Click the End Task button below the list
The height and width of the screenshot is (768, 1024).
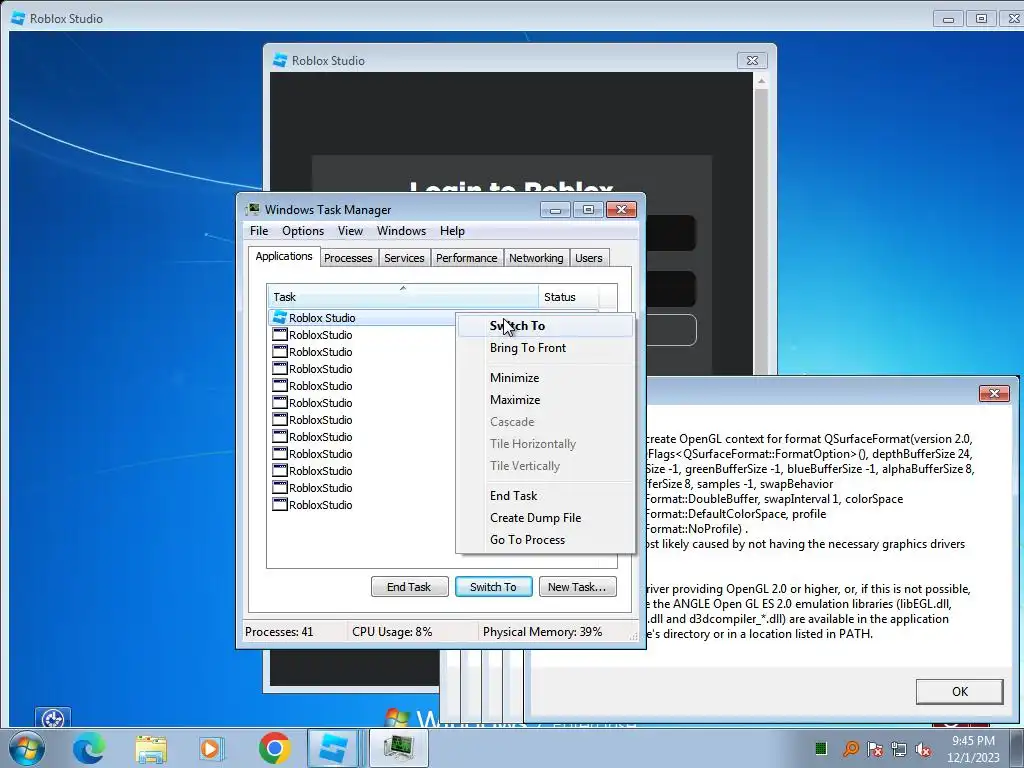coord(409,586)
